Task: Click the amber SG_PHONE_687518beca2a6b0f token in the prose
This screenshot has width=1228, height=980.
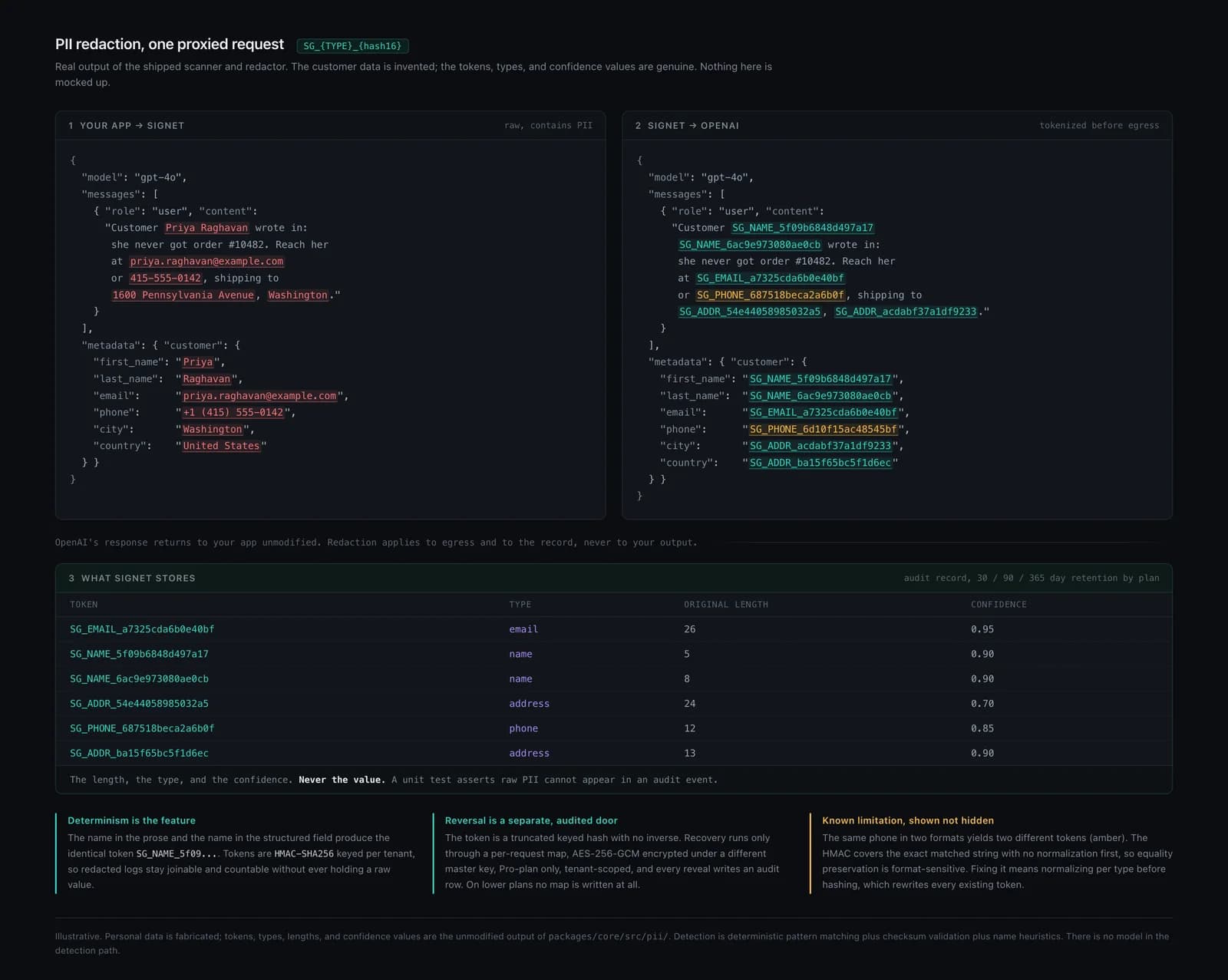Action: point(770,295)
